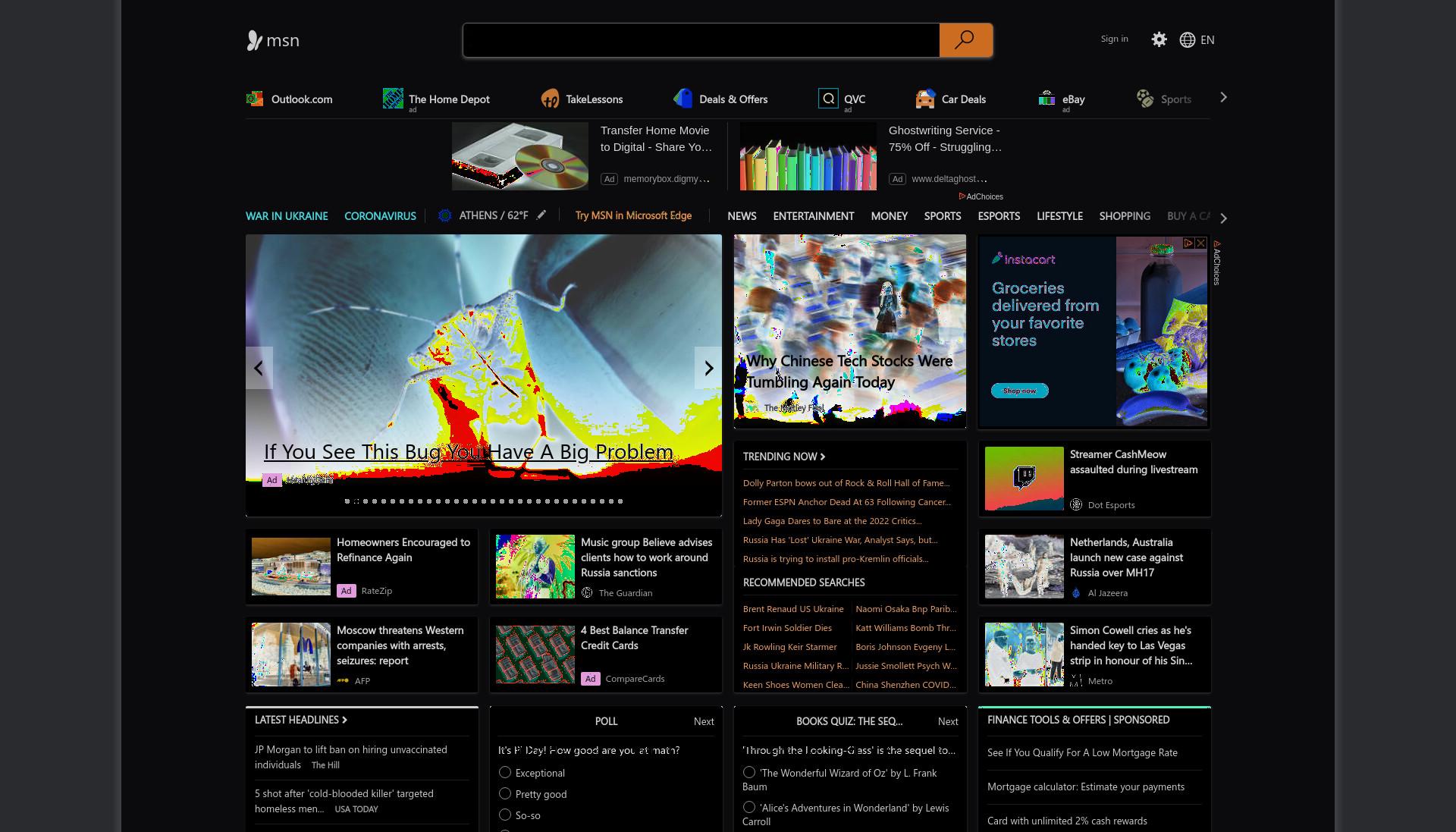Select the Pretty good poll option

point(505,793)
